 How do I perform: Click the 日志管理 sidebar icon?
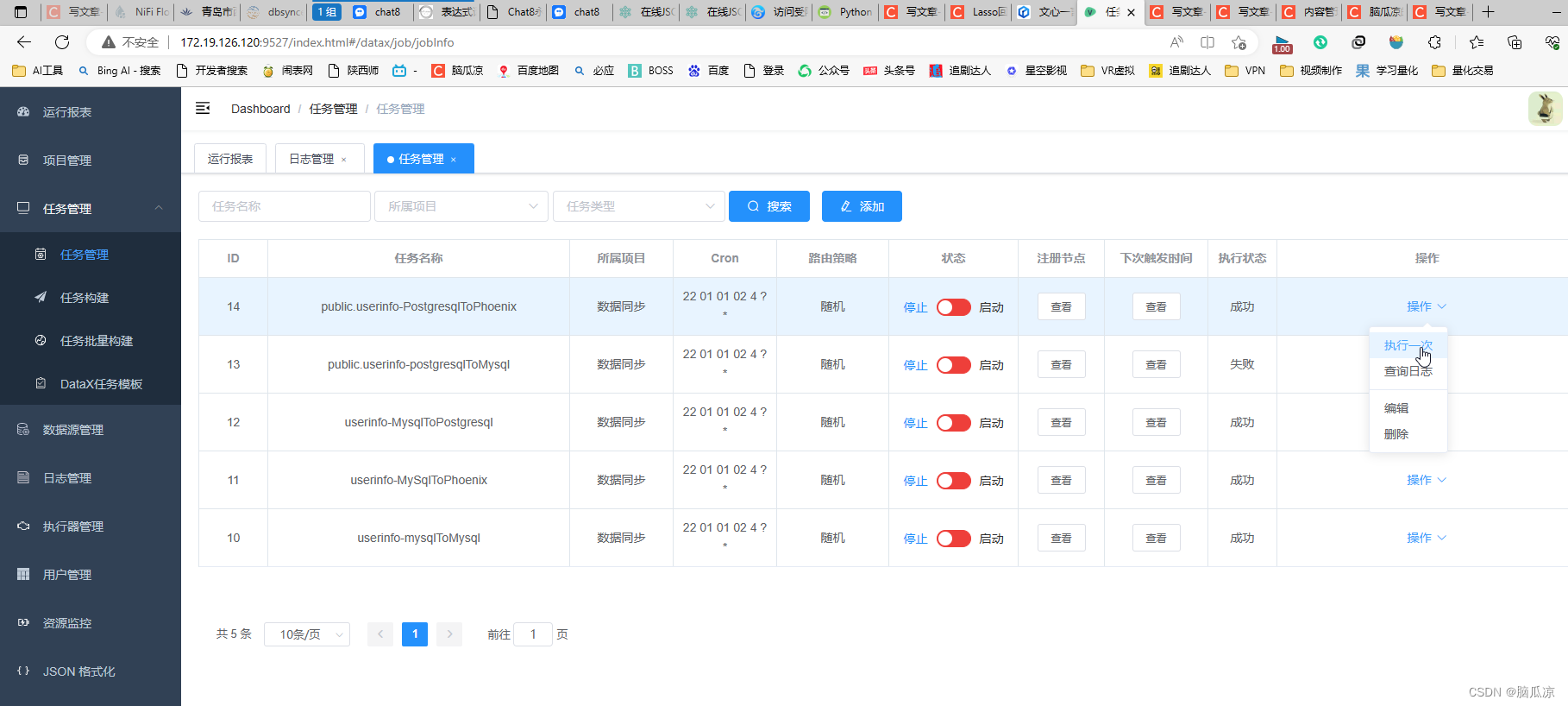tap(23, 478)
